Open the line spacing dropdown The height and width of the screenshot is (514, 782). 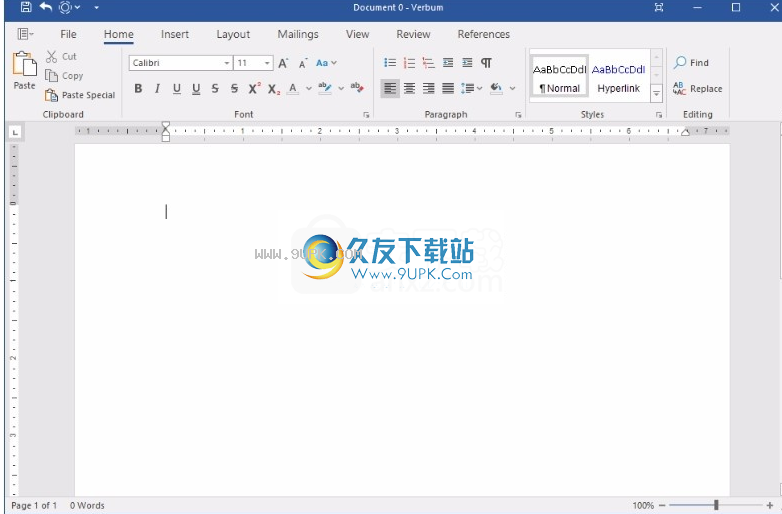click(471, 89)
